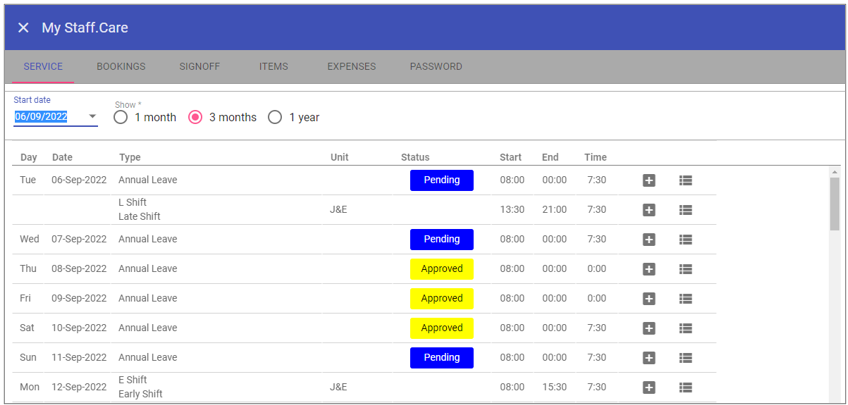
Task: Click Approved status button for 08-Sep-2022
Action: (442, 269)
